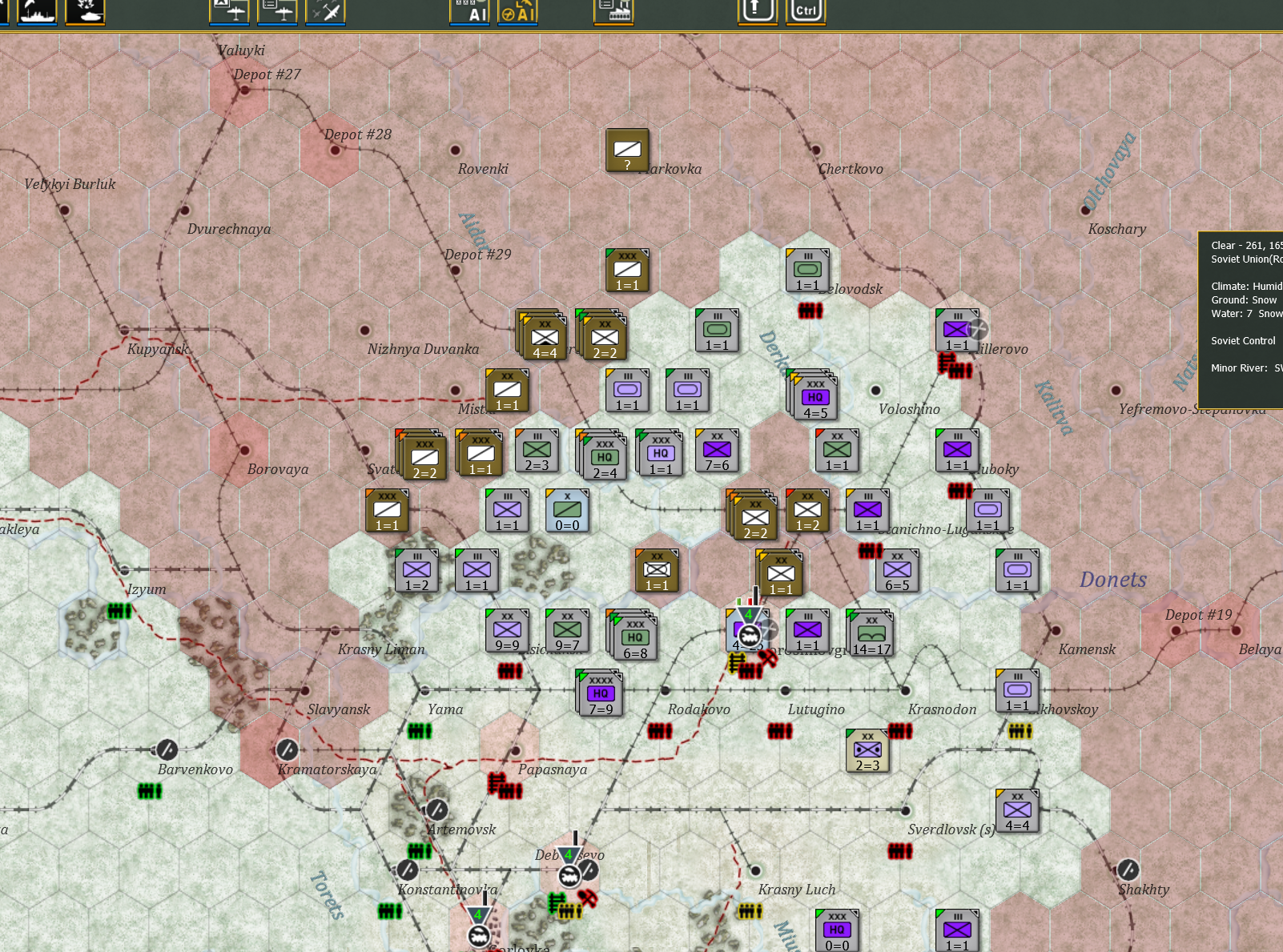Screen dimensions: 1283x952
Task: Select the XX unit labeled 4=4
Action: click(x=1017, y=810)
